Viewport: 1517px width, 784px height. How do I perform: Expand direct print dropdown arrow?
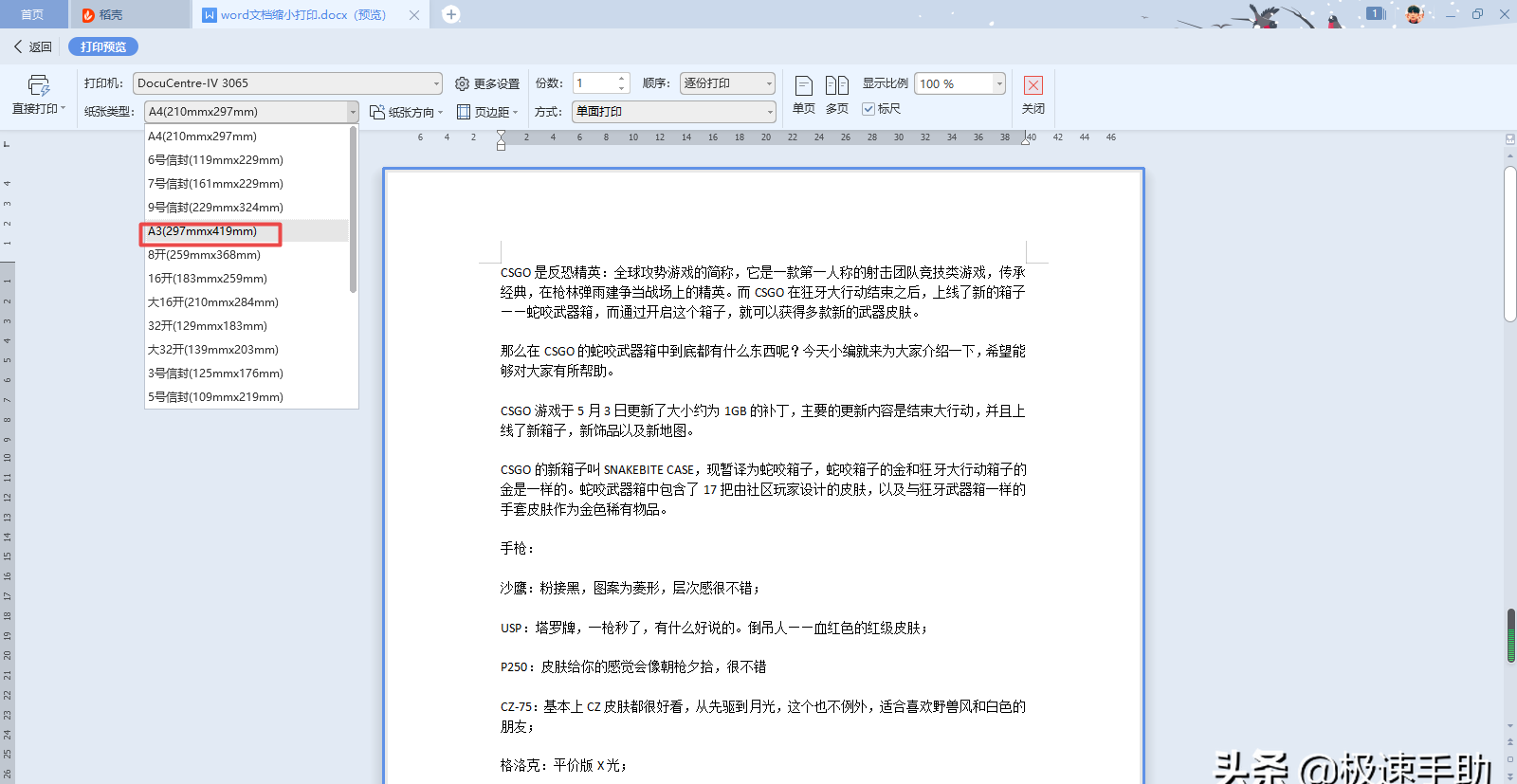tap(64, 109)
